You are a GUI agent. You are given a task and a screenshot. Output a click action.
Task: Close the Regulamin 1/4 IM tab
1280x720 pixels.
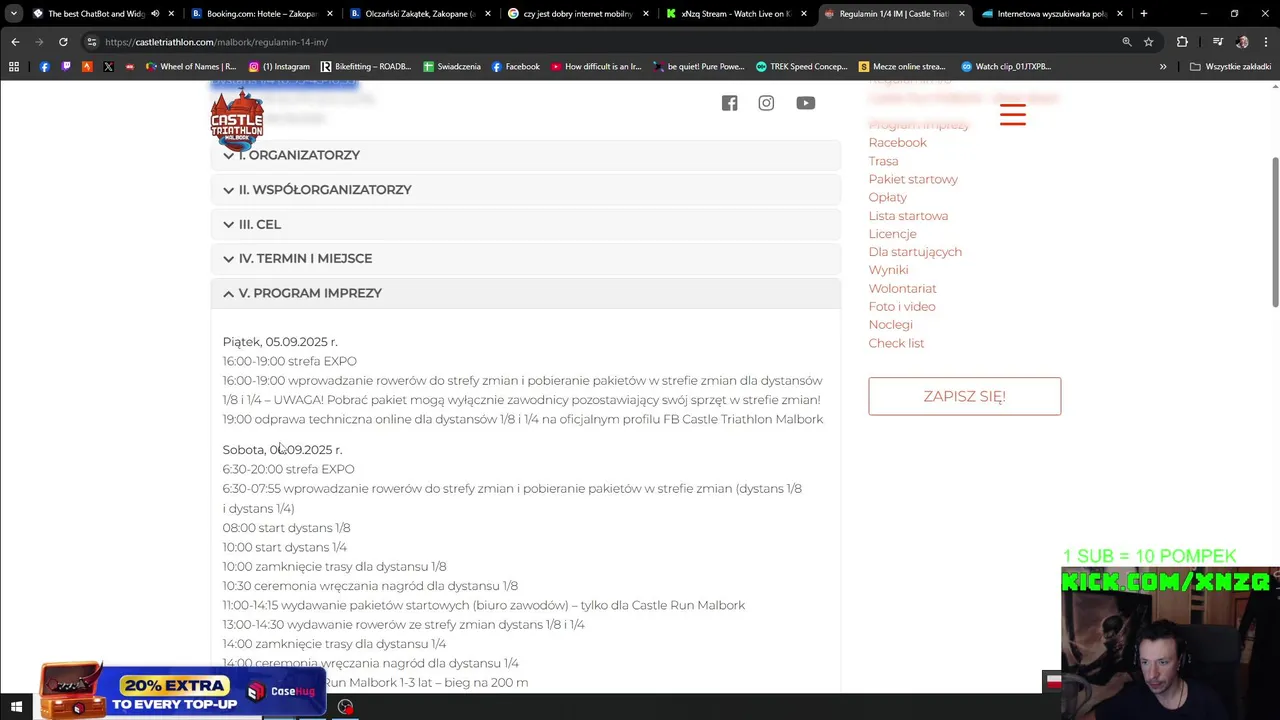tap(962, 14)
